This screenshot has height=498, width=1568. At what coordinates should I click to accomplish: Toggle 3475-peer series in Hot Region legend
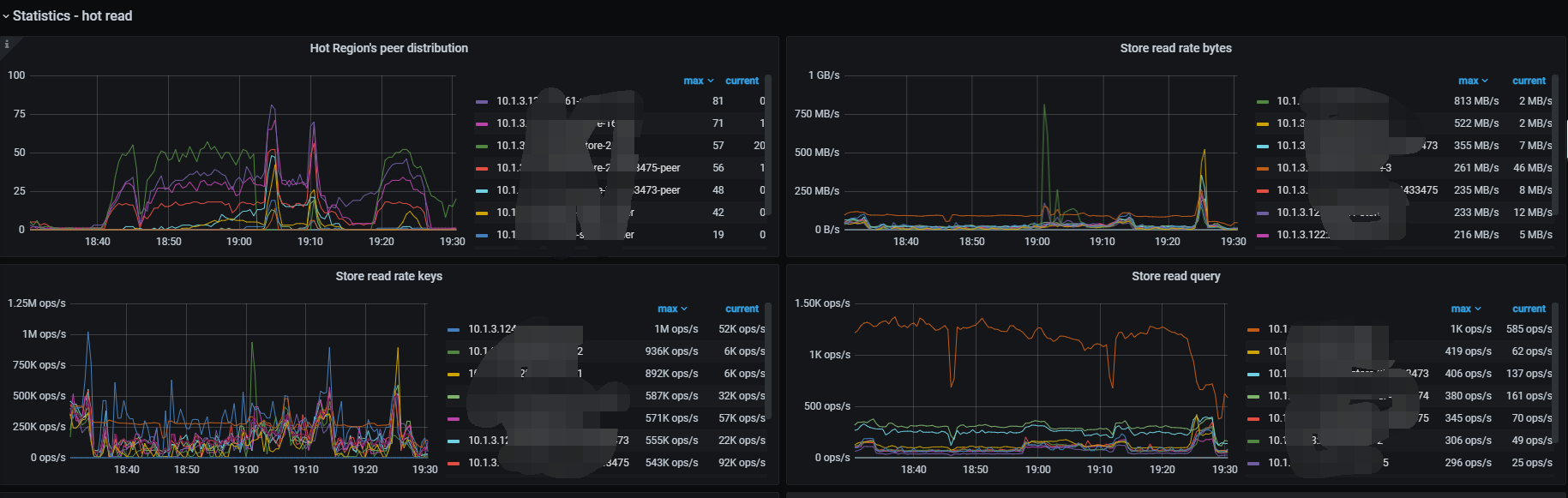588,168
